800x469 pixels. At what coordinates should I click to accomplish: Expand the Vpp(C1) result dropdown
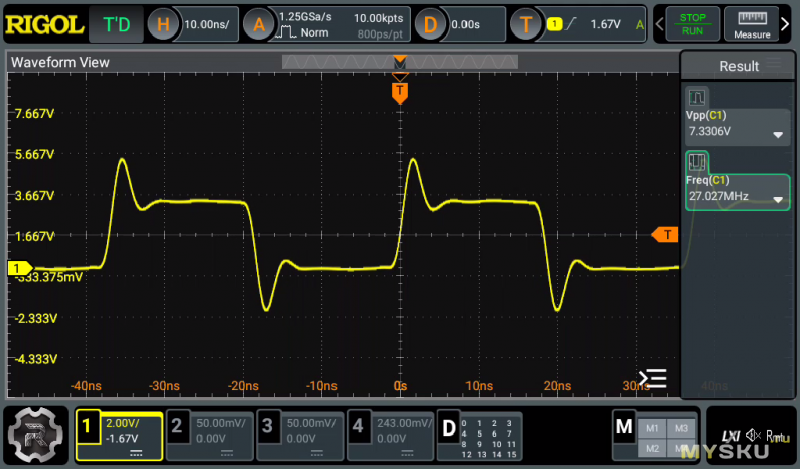point(777,135)
